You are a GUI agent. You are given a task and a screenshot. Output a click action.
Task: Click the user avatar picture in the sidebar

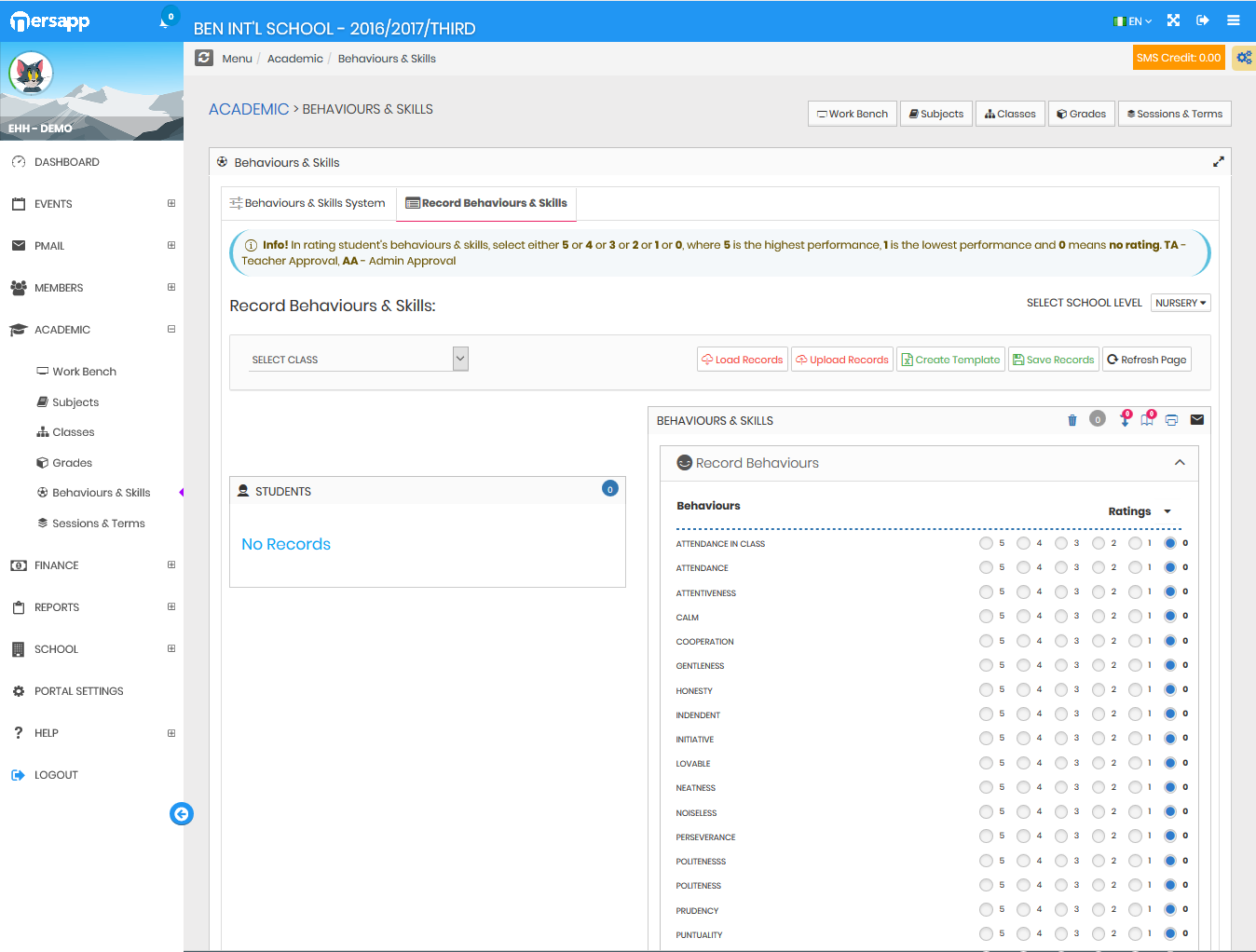tap(31, 73)
